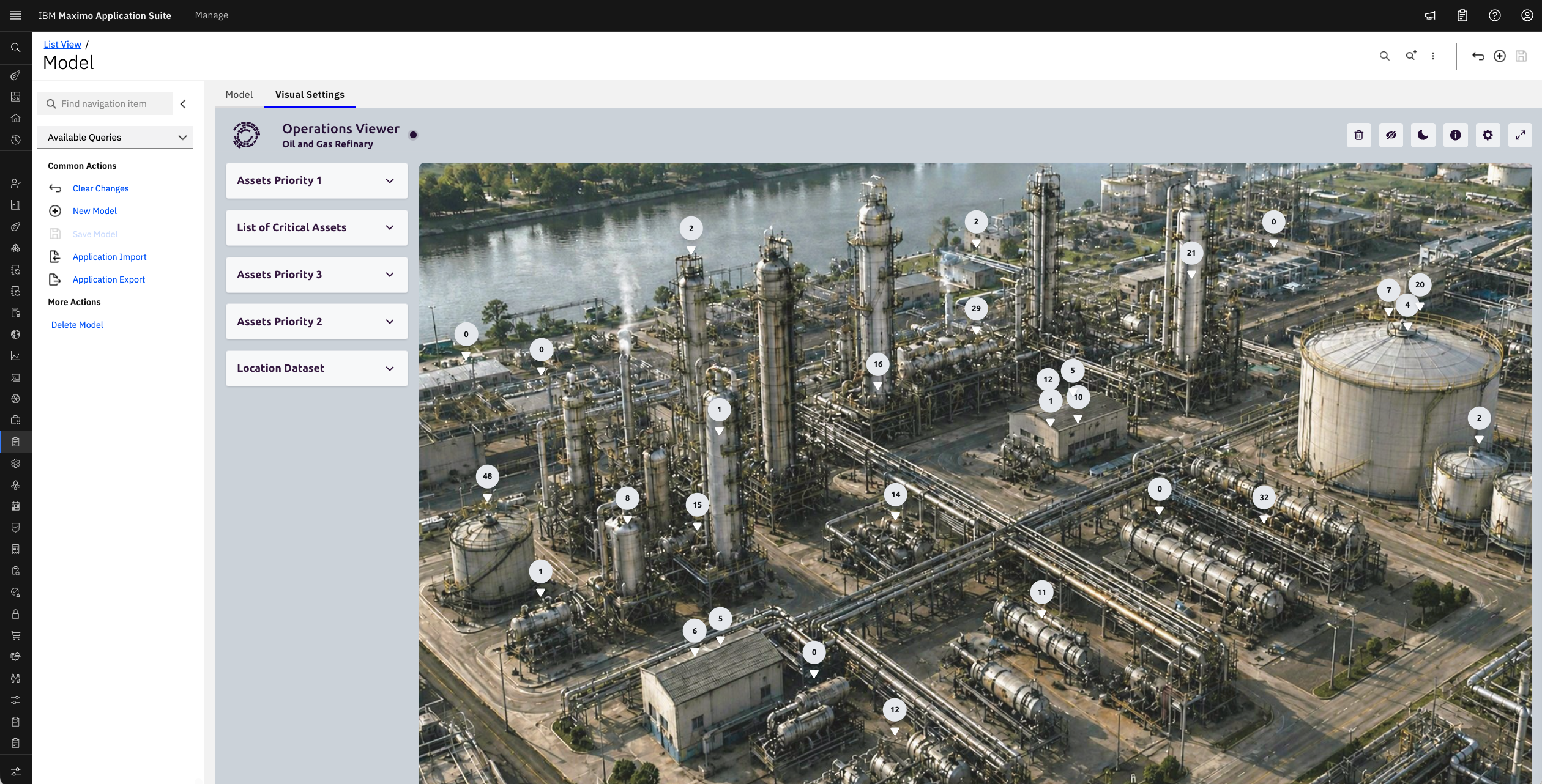Screen dimensions: 1542x784
Task: Expand the Assets Priority 1 panel
Action: click(x=317, y=180)
